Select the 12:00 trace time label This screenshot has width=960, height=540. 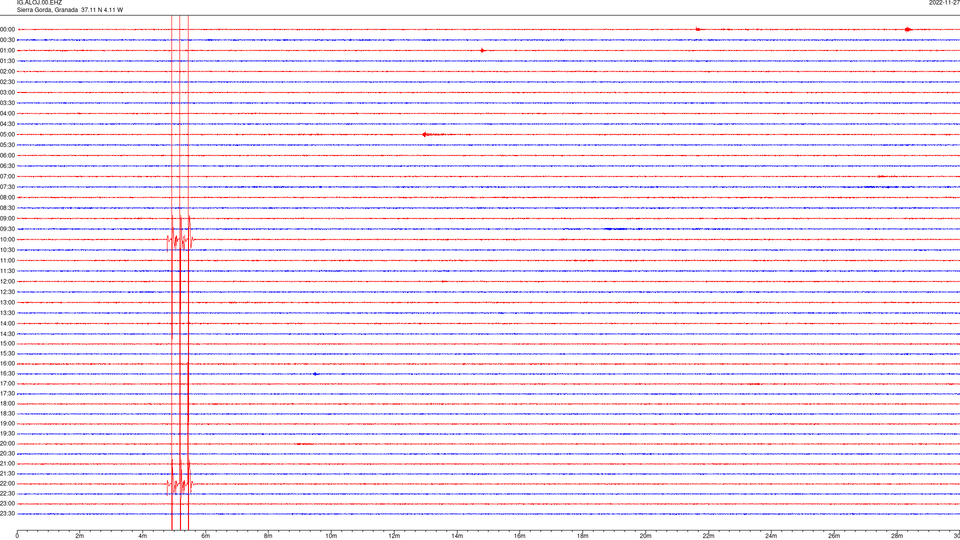[7, 281]
